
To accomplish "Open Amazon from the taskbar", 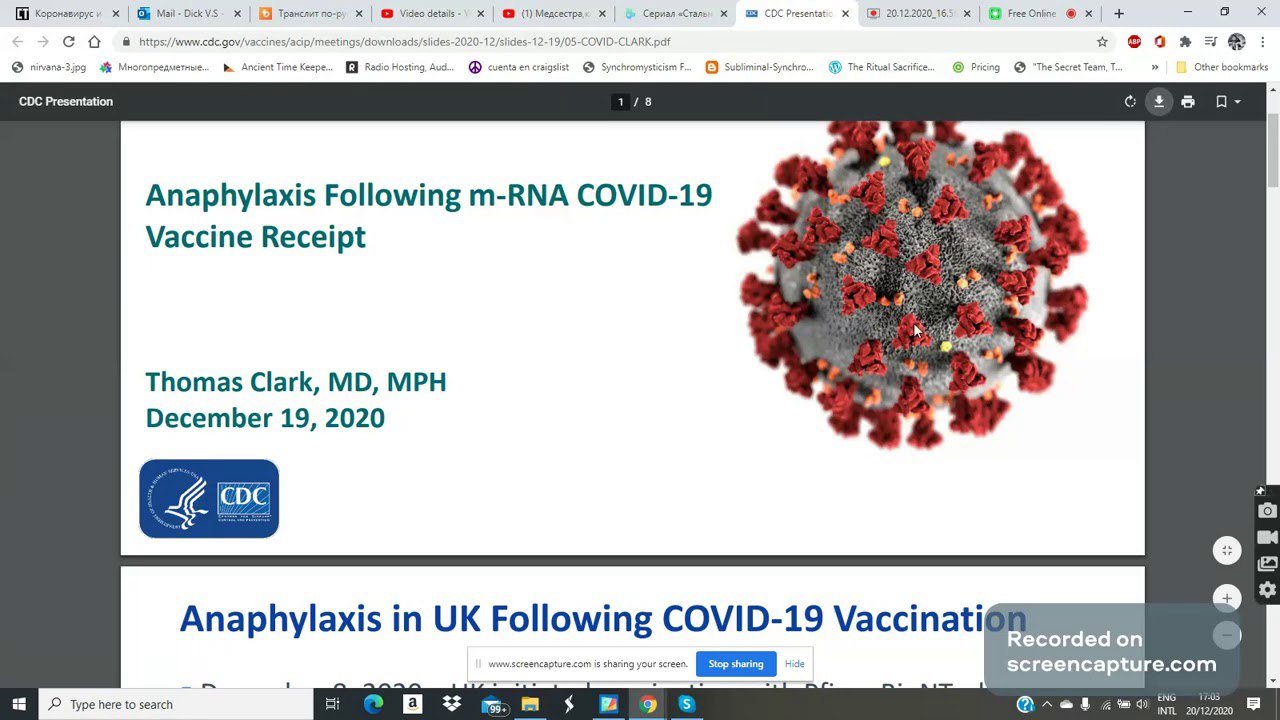I will 412,704.
